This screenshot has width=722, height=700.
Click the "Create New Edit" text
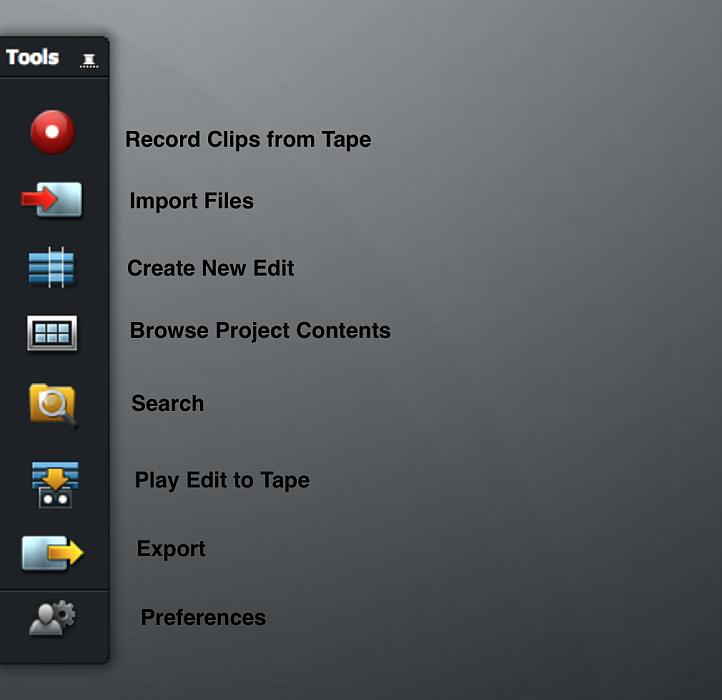[x=210, y=268]
